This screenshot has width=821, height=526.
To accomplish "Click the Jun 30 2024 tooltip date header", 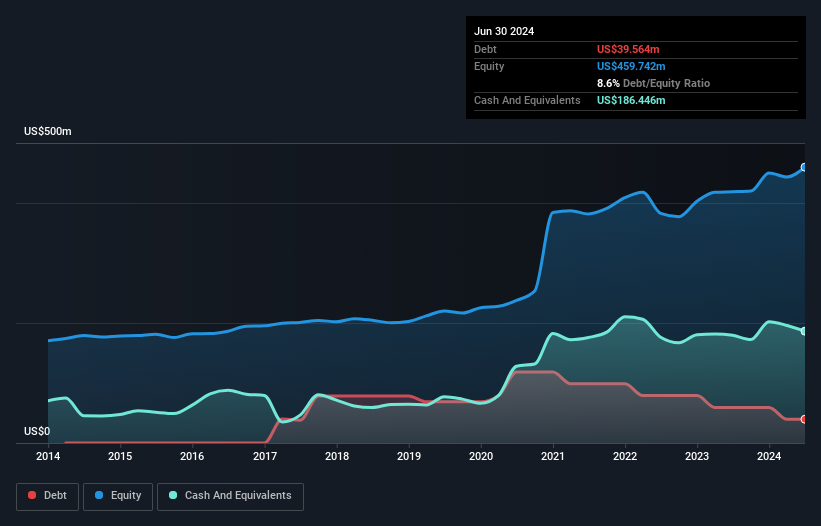I will (504, 31).
